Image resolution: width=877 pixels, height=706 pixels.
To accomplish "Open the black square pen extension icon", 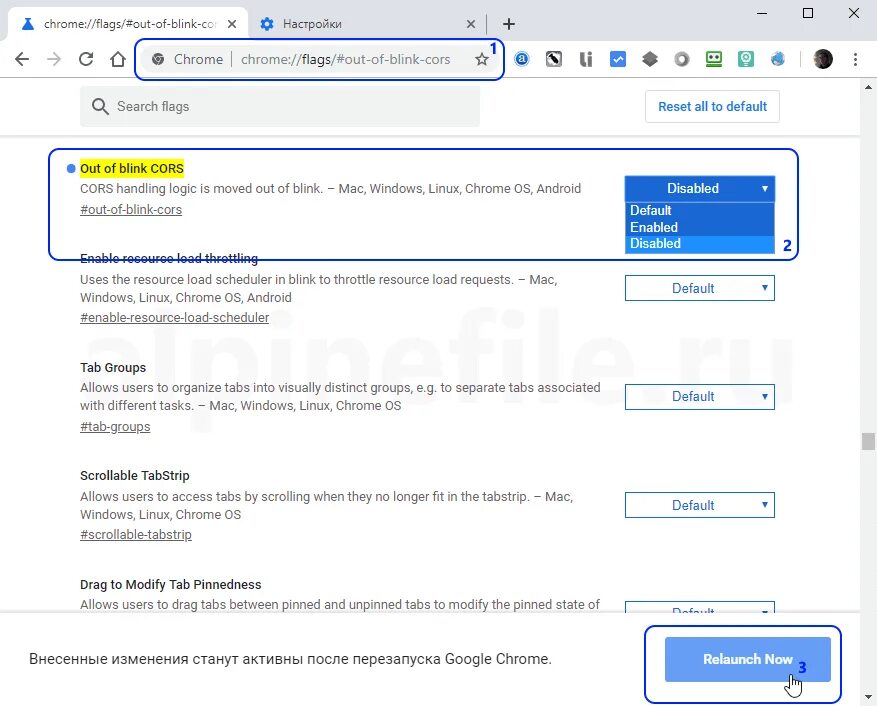I will 554,59.
